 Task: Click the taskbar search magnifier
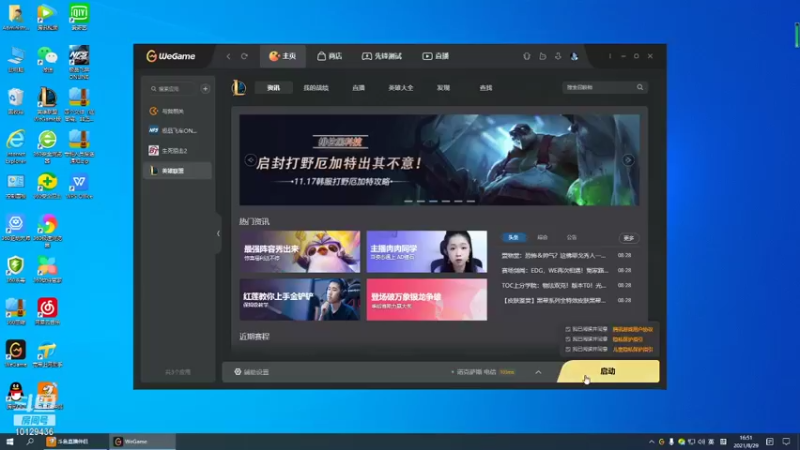[x=30, y=441]
